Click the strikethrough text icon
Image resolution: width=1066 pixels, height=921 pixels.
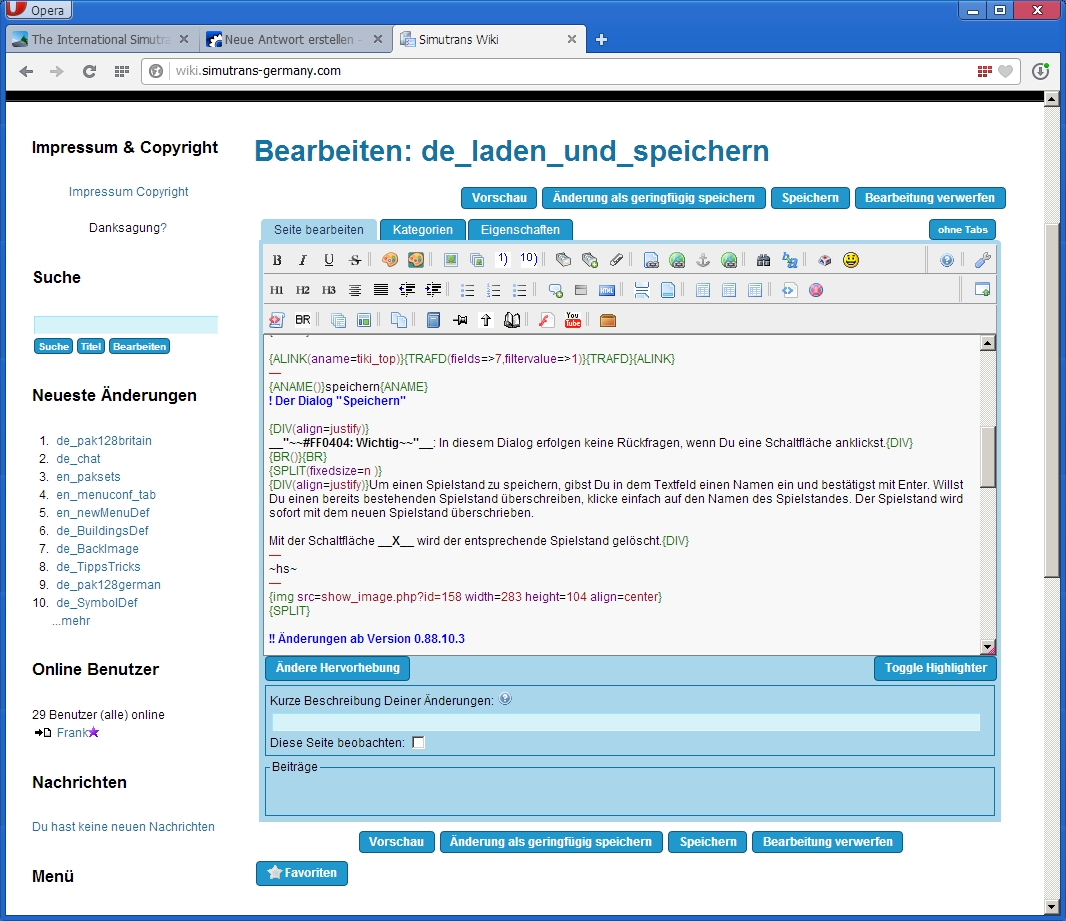(x=355, y=260)
